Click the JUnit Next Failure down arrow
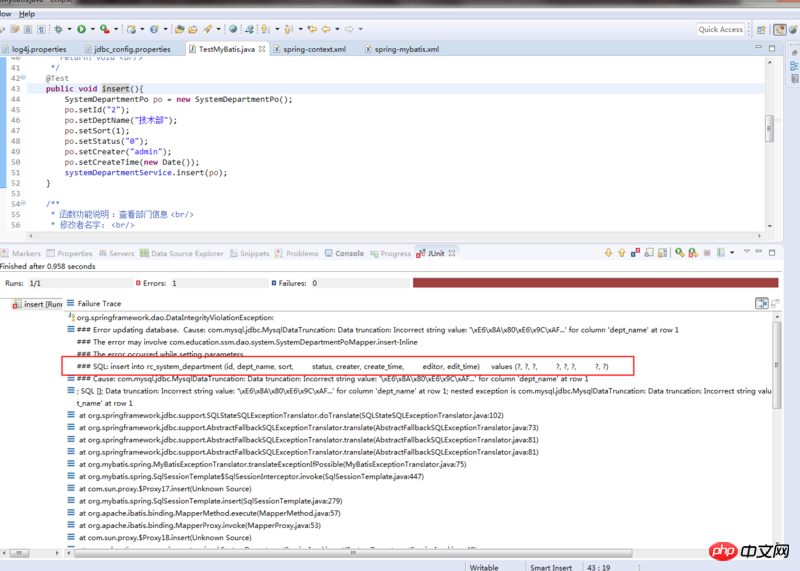 point(608,253)
